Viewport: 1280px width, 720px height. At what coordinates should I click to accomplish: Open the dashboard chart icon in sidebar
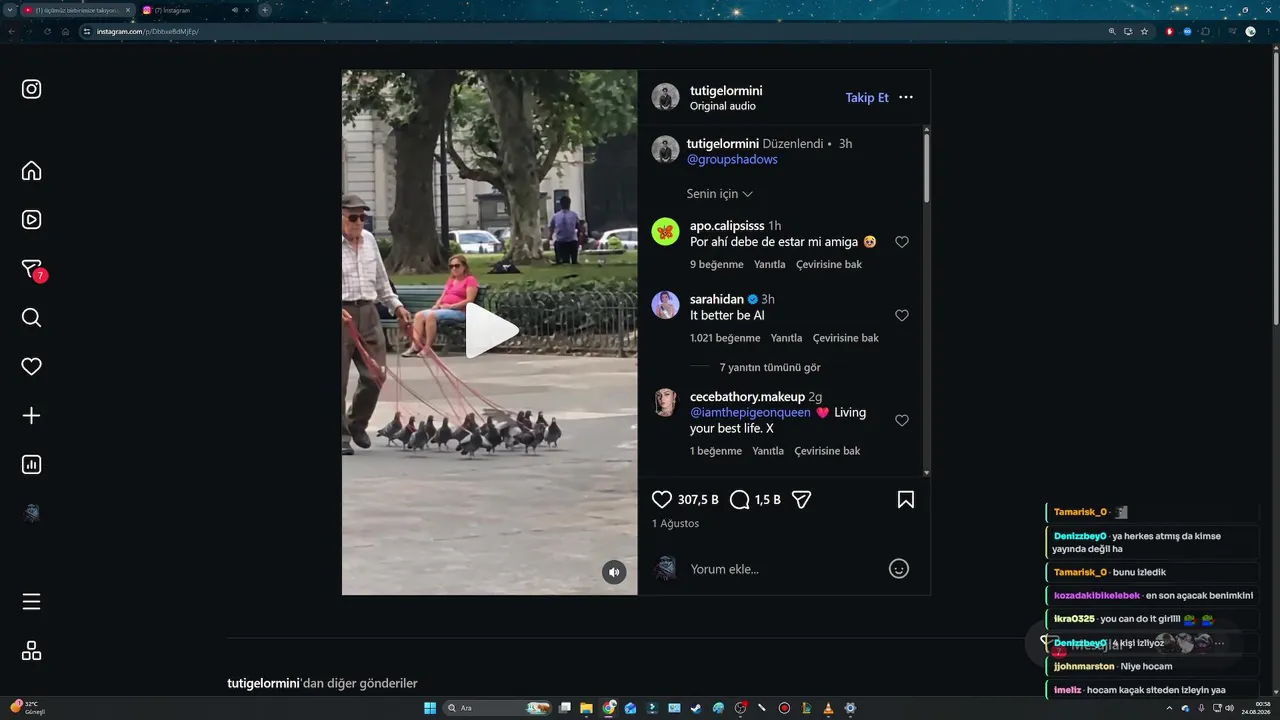click(x=31, y=465)
